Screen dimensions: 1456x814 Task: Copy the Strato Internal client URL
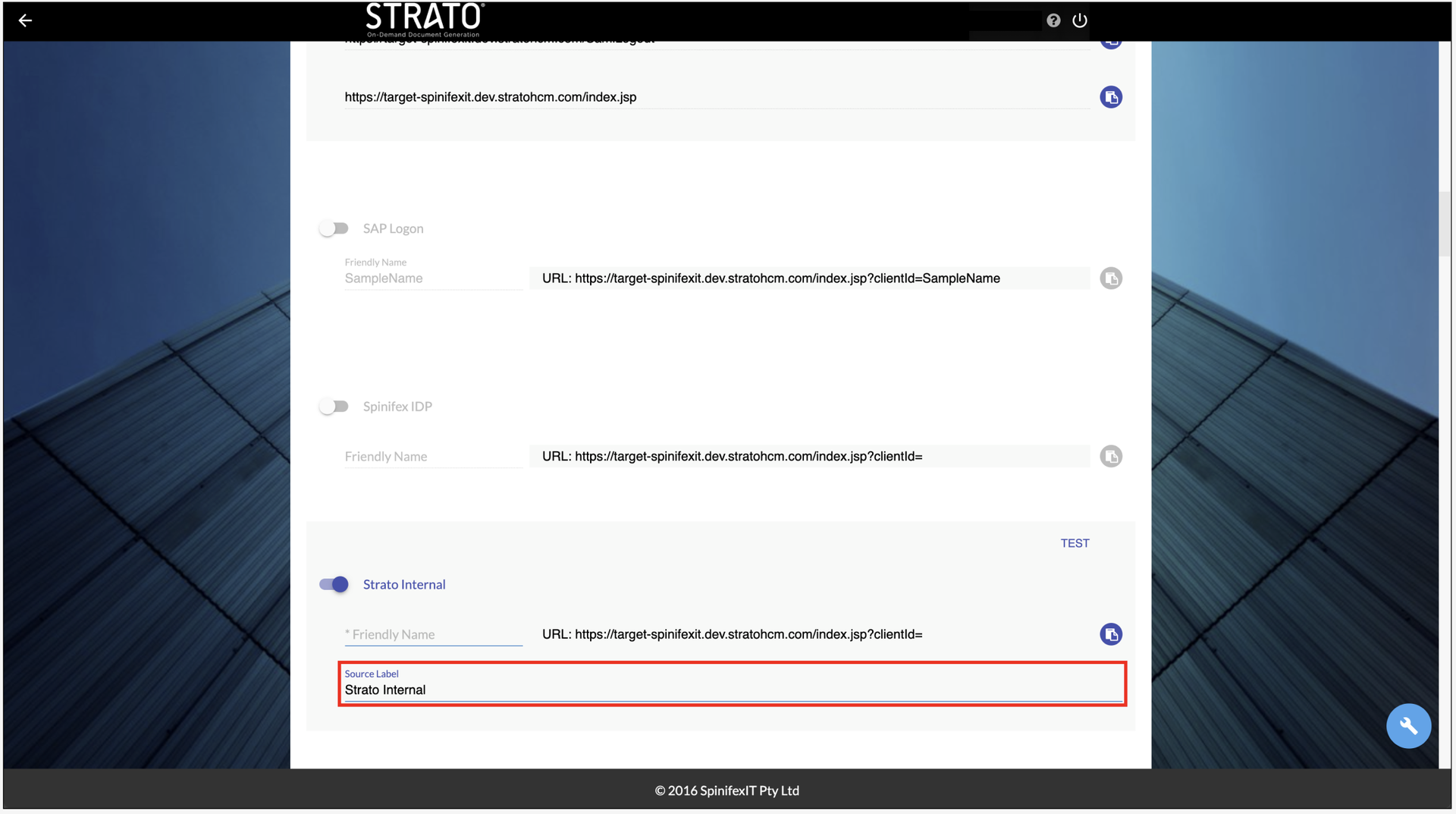pyautogui.click(x=1111, y=634)
